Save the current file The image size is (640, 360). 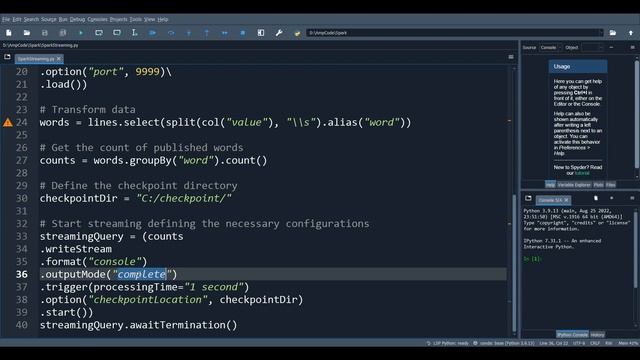45,33
